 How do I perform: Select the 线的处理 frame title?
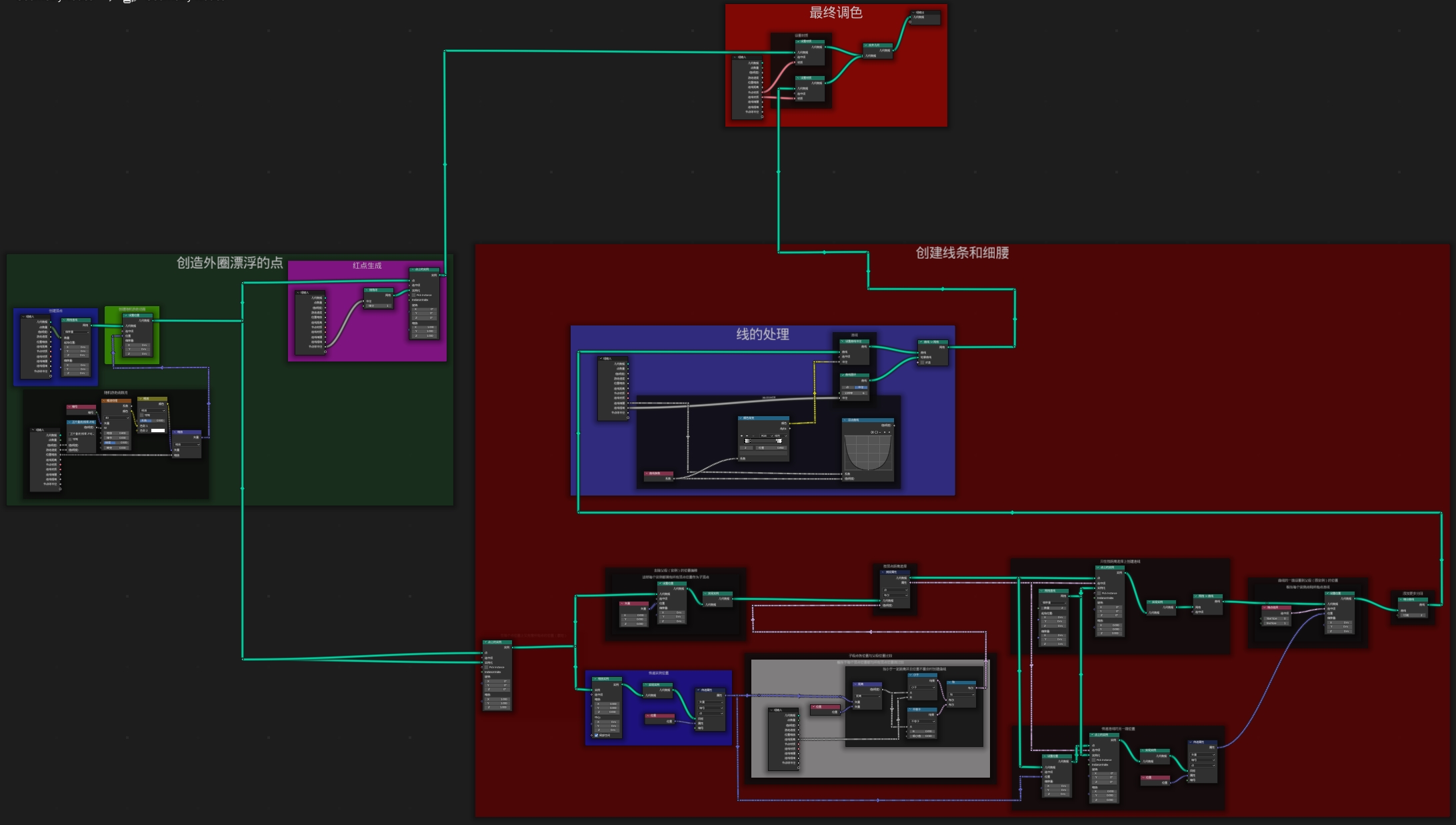(762, 334)
